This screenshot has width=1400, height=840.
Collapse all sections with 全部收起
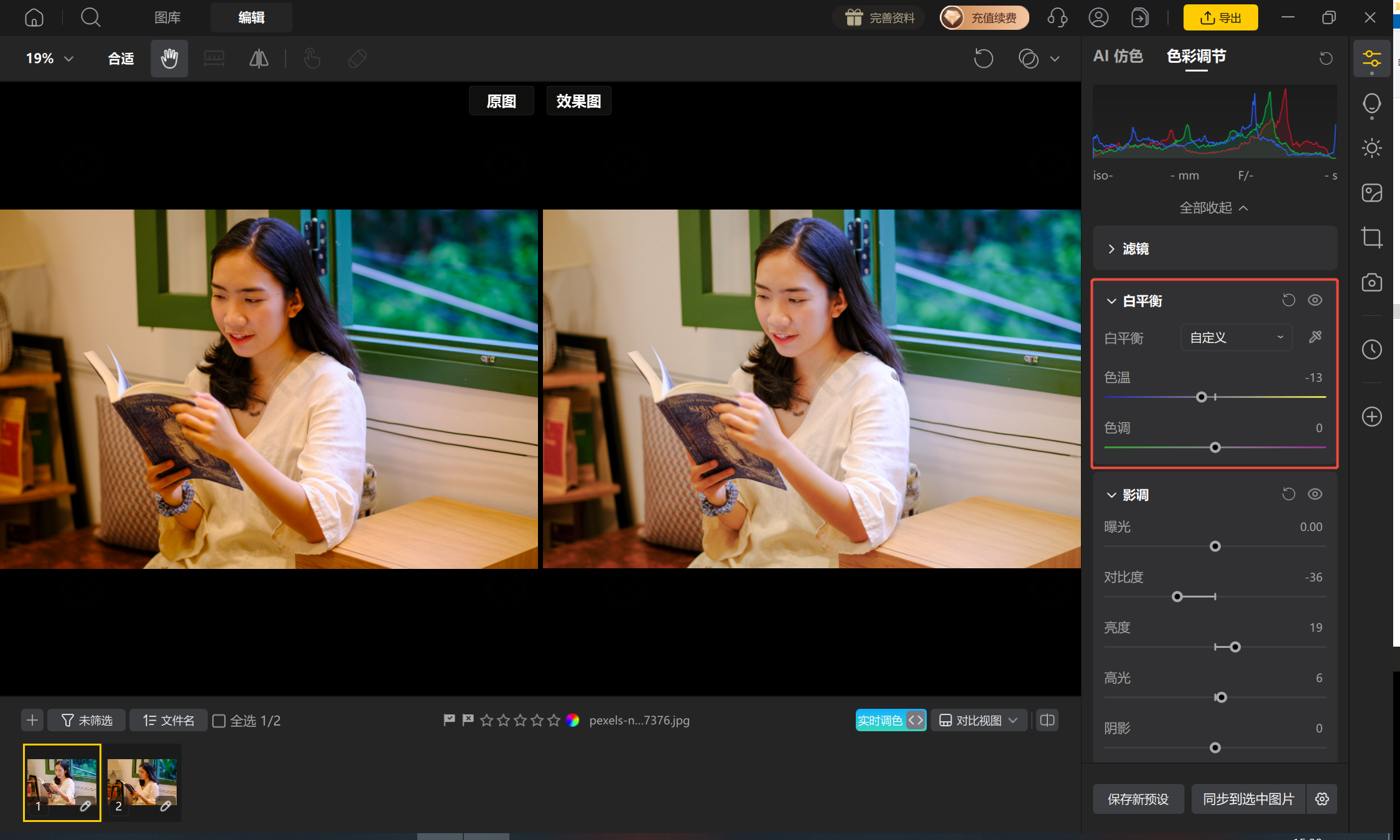click(x=1214, y=208)
